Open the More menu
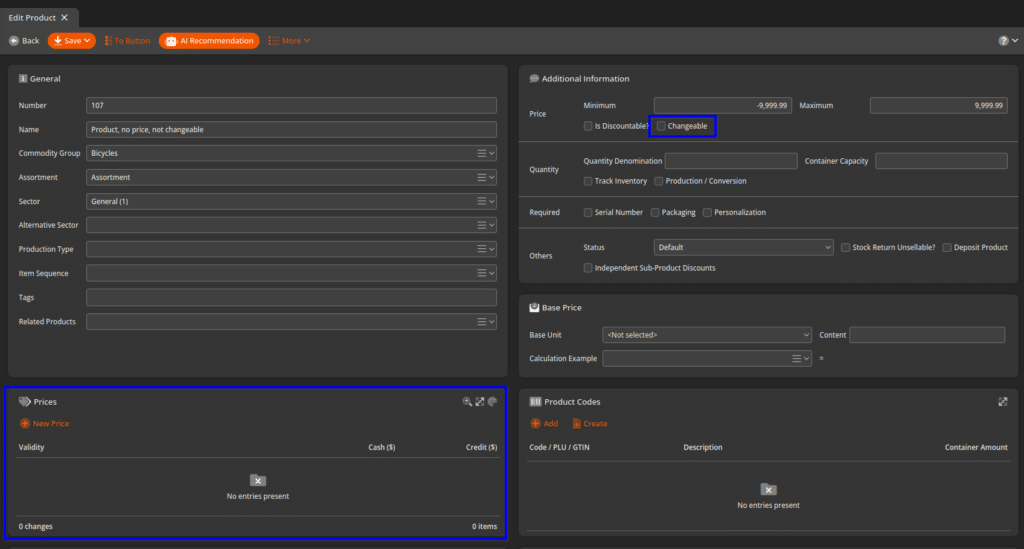This screenshot has height=549, width=1024. pos(289,41)
